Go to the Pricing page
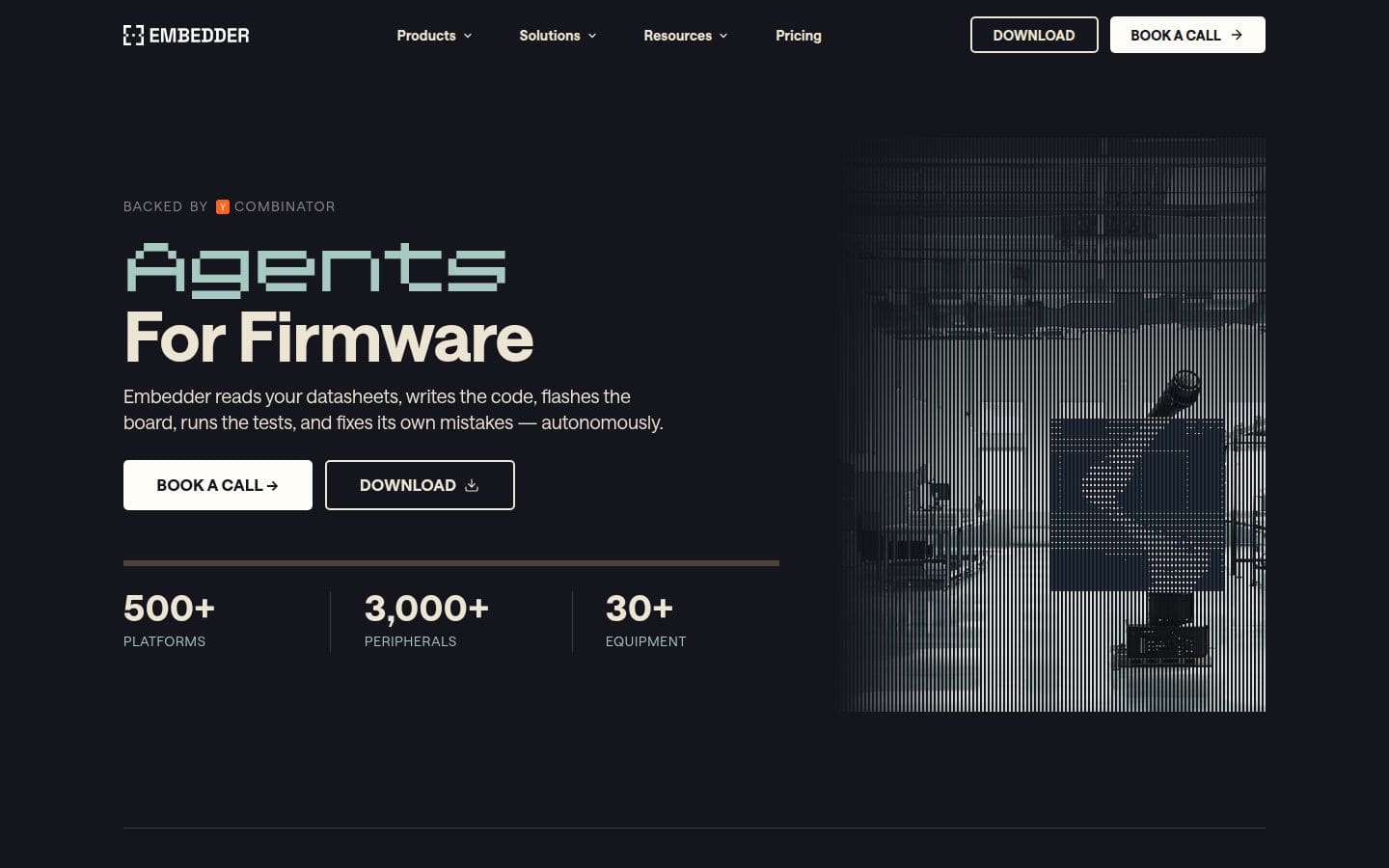Screen dimensions: 1389x868 point(799,36)
